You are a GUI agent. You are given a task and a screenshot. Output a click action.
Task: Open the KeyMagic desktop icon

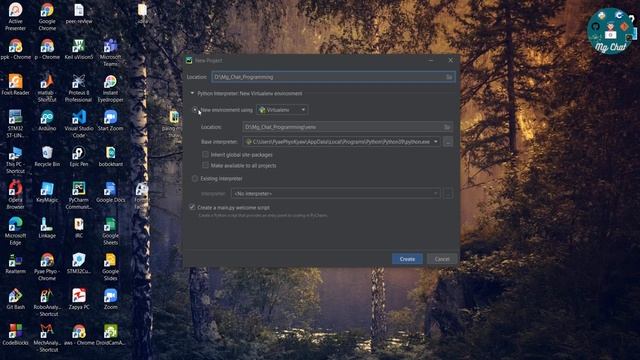pyautogui.click(x=47, y=192)
